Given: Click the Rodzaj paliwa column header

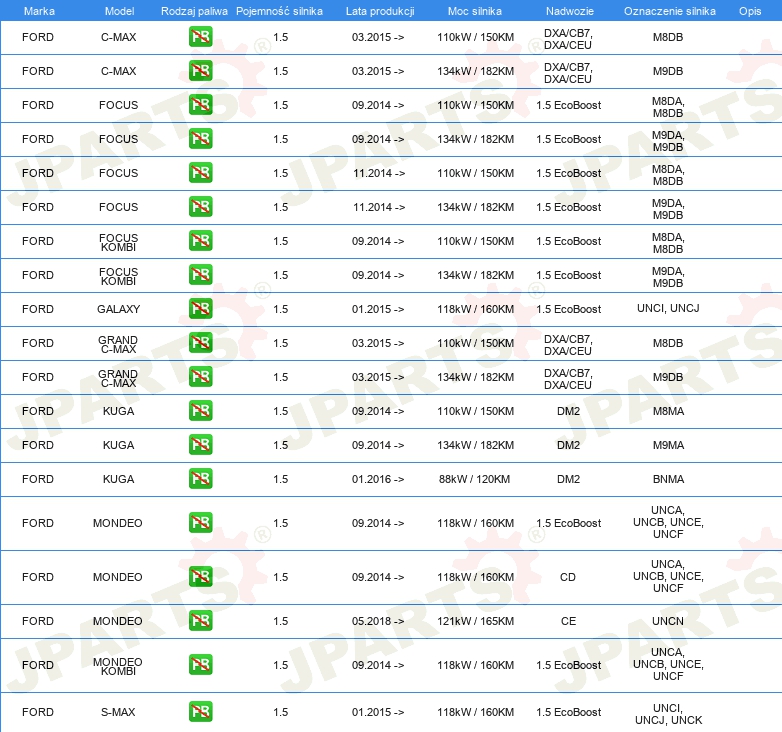Looking at the screenshot, I should [x=194, y=11].
